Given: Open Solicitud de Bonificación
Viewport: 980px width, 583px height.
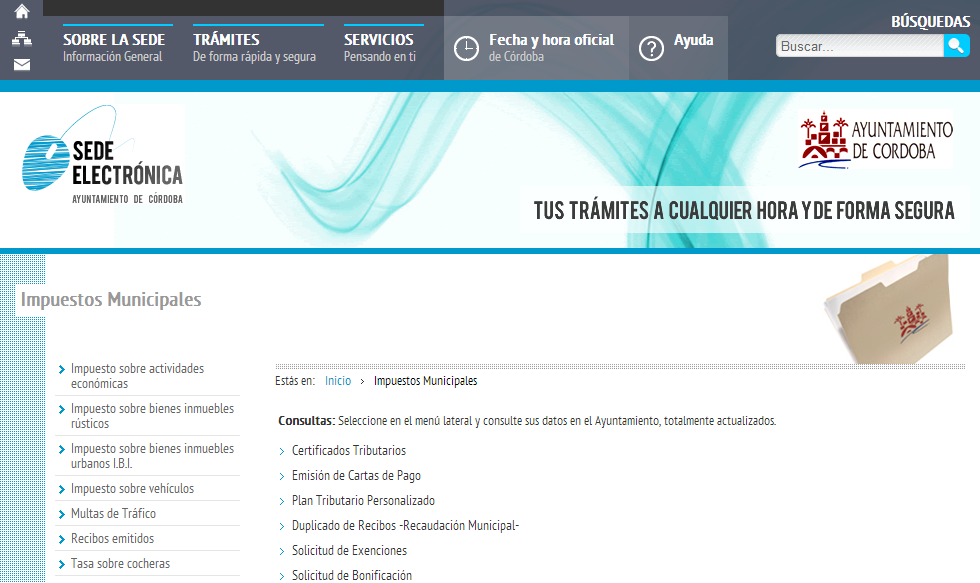Looking at the screenshot, I should [352, 575].
